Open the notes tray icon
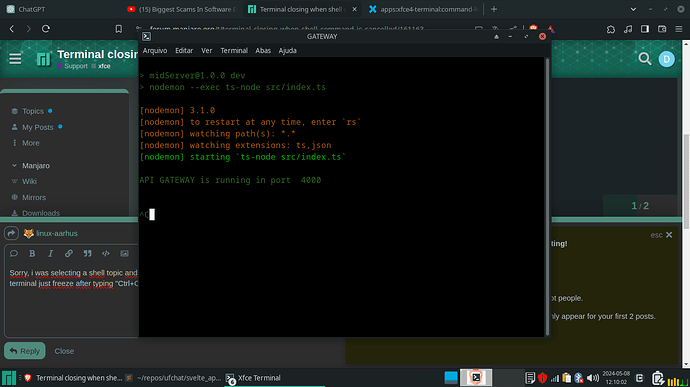Viewport: 690px width, 387px height. 530,378
